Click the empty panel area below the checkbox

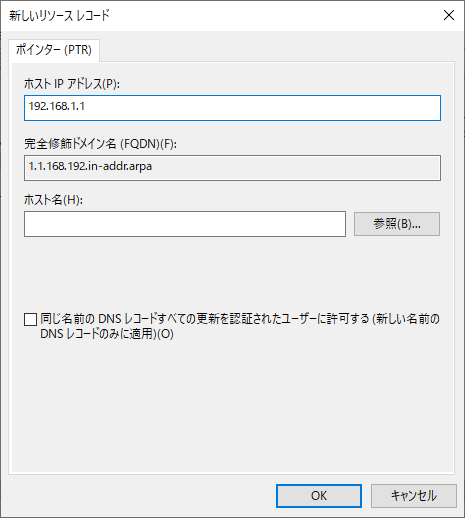click(232, 407)
